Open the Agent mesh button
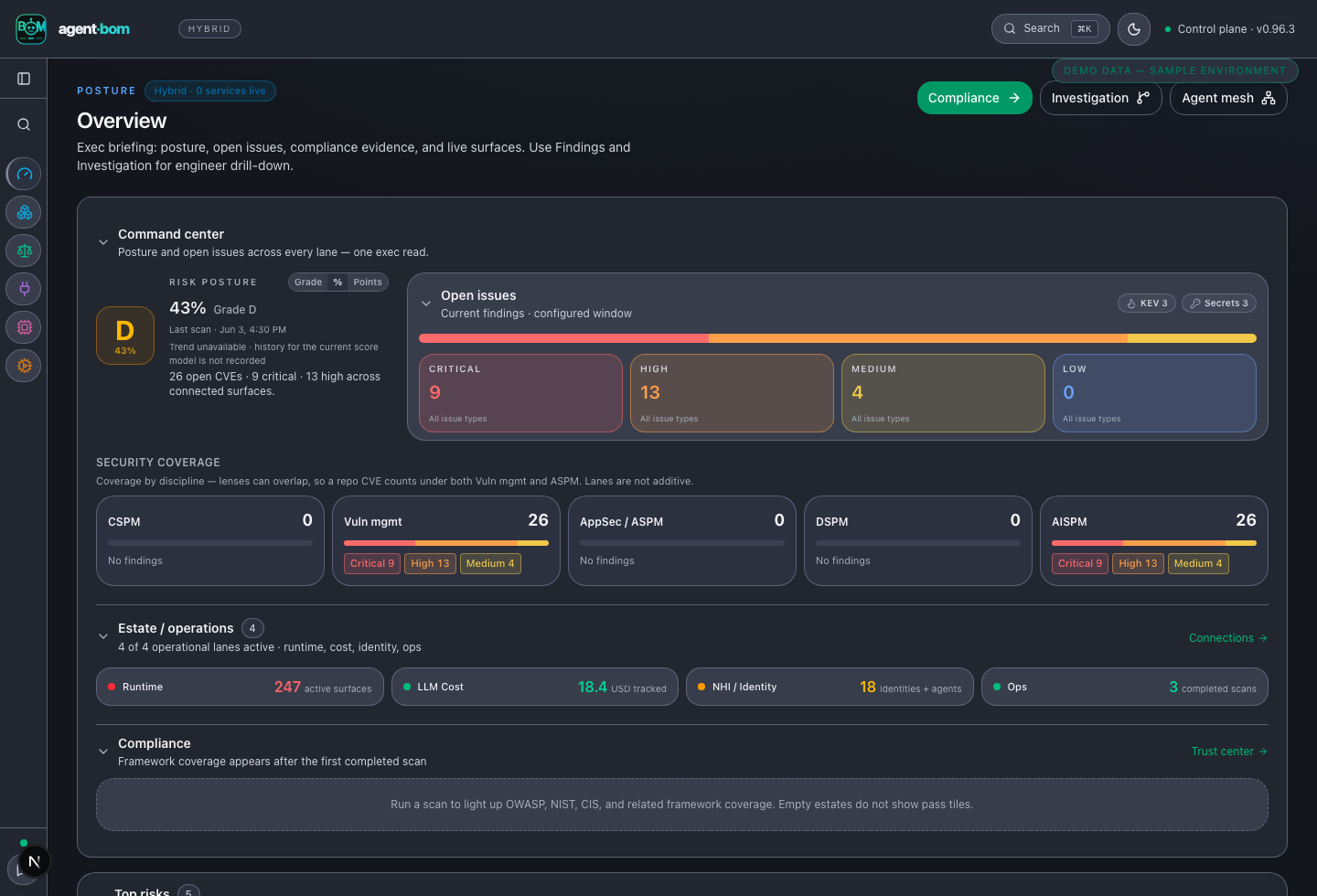This screenshot has width=1317, height=896. (x=1228, y=98)
